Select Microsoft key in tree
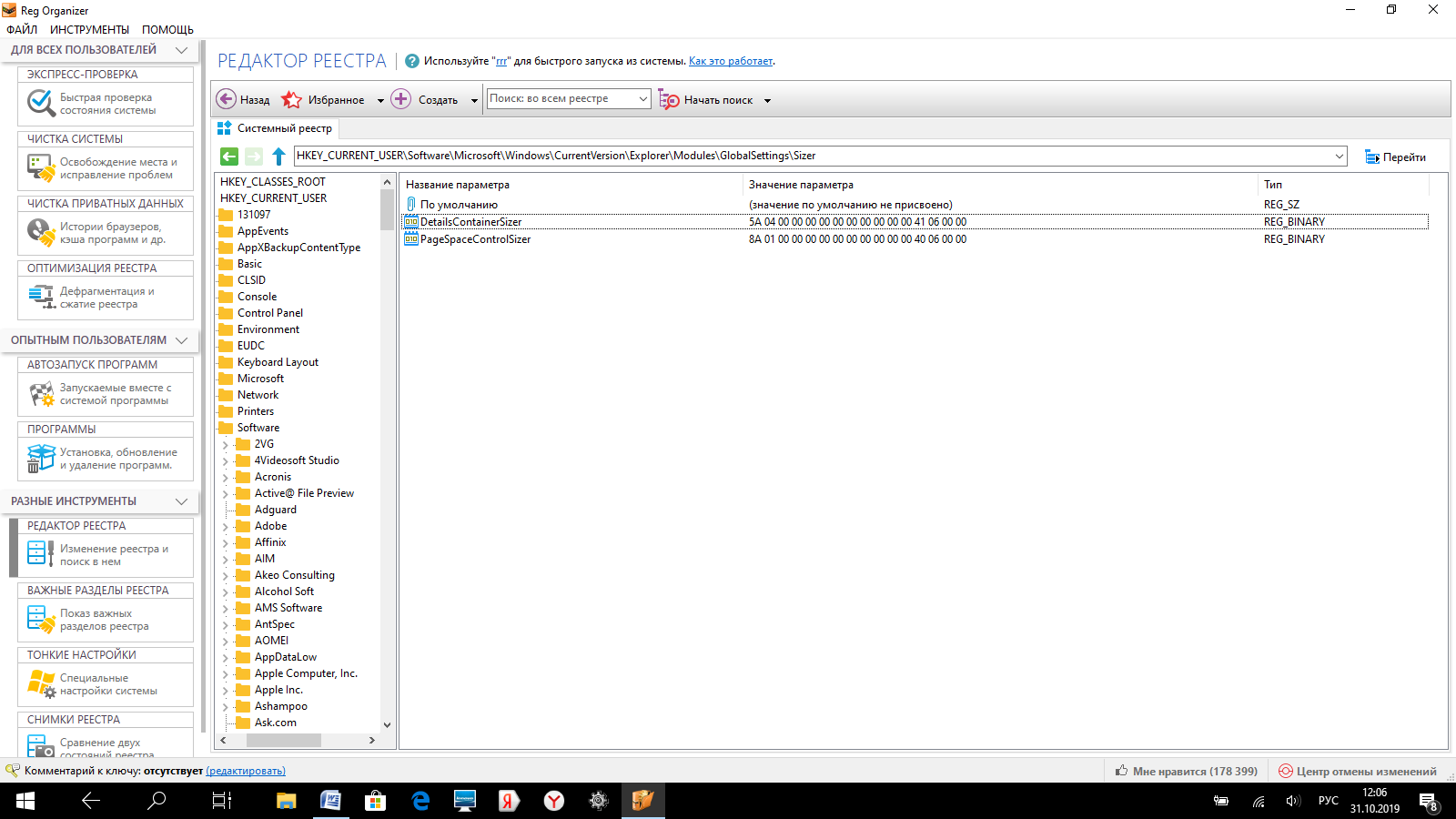The image size is (1456, 819). pos(260,379)
